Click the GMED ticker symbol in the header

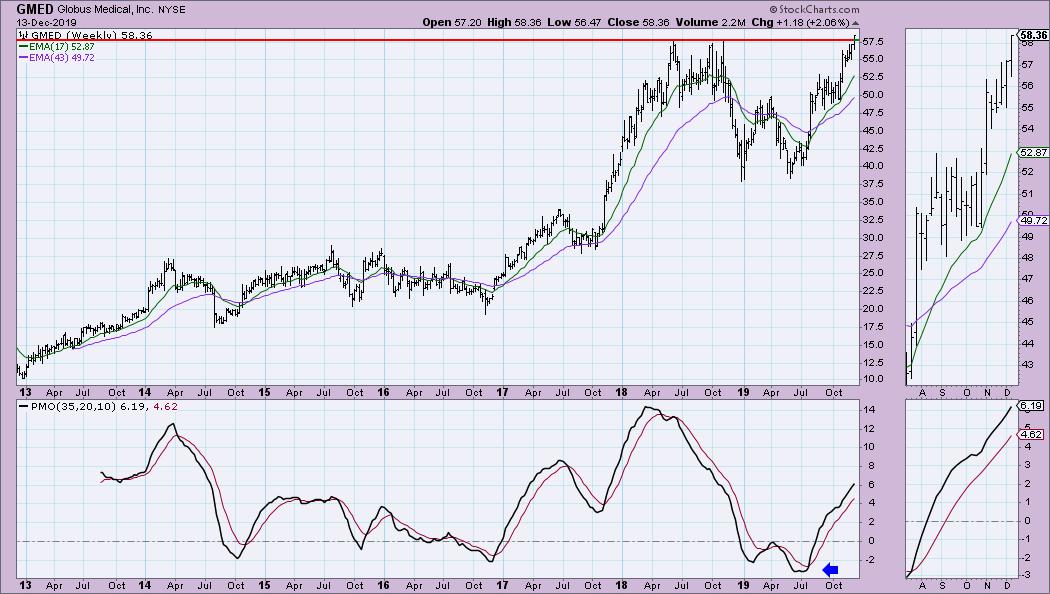point(35,9)
